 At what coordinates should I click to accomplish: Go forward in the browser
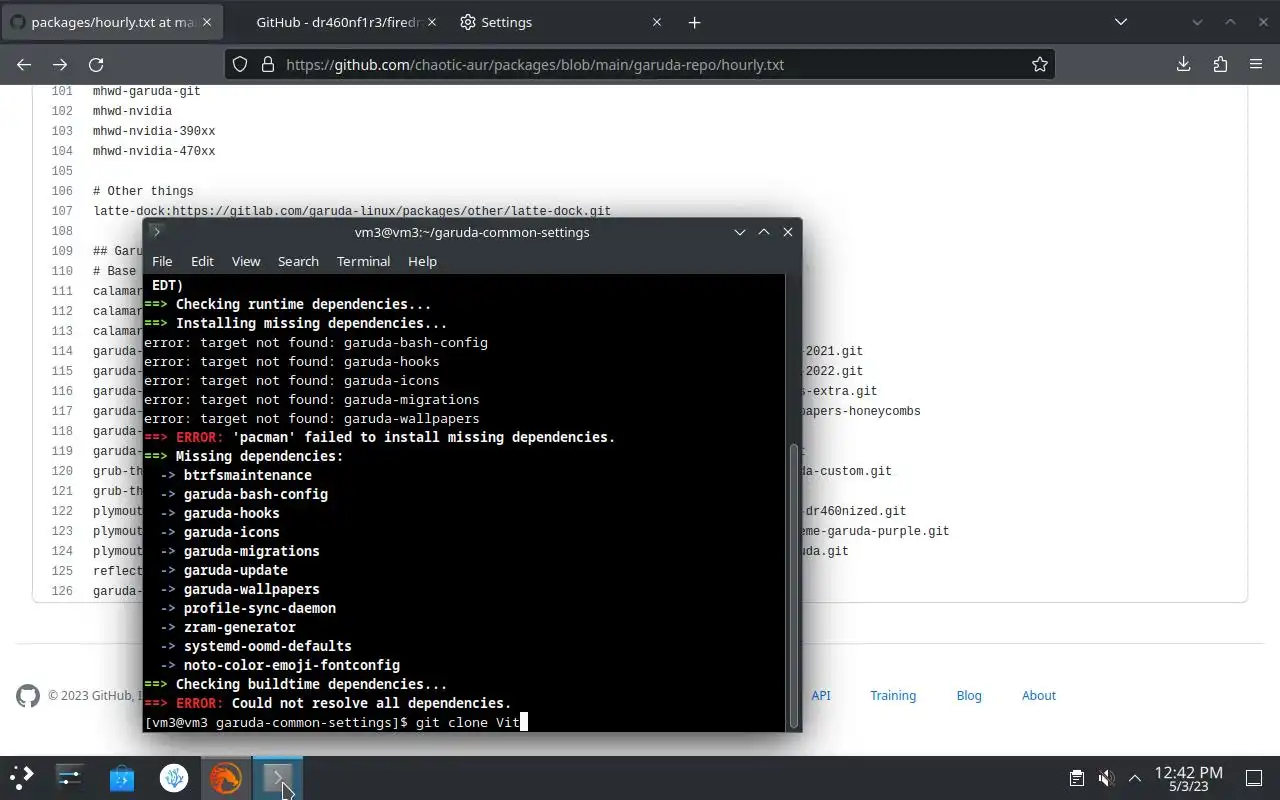coord(60,64)
